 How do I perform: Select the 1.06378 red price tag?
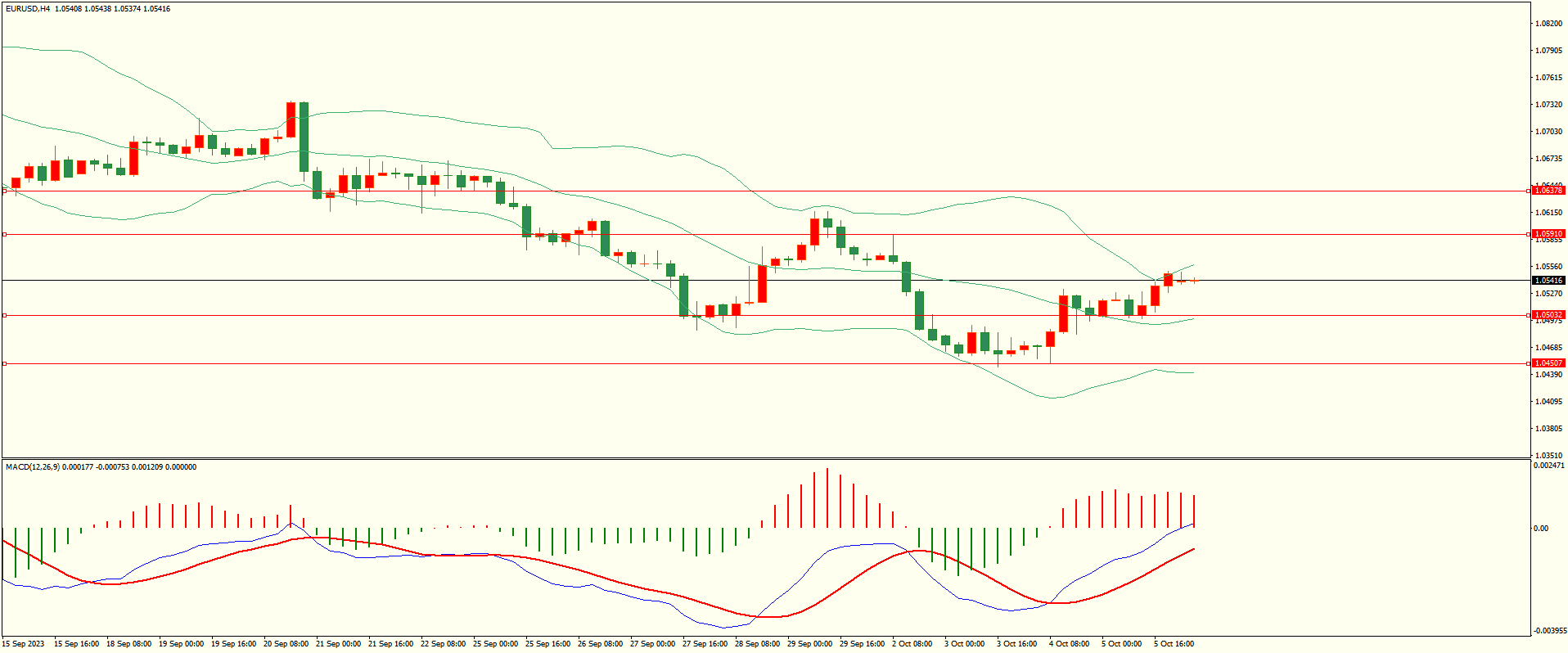point(1548,191)
